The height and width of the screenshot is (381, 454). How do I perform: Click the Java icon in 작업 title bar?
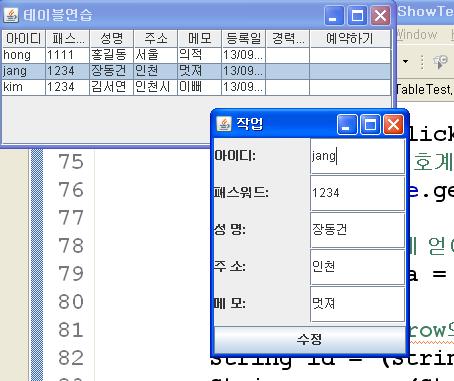coord(224,124)
